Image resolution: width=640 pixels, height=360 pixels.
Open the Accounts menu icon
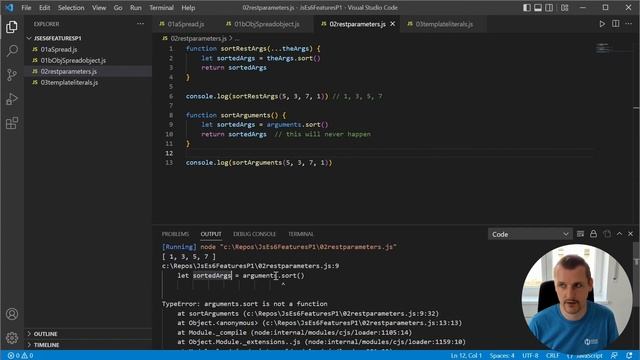pyautogui.click(x=12, y=314)
